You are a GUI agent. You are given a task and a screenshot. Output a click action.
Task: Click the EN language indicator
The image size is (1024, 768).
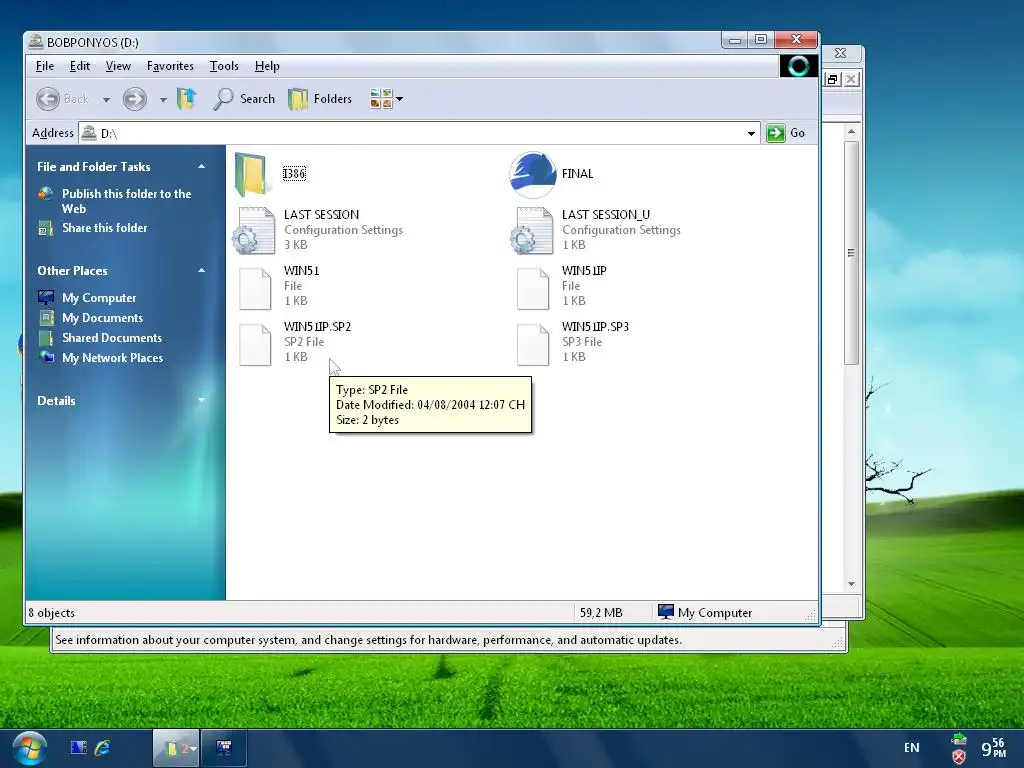click(x=912, y=748)
